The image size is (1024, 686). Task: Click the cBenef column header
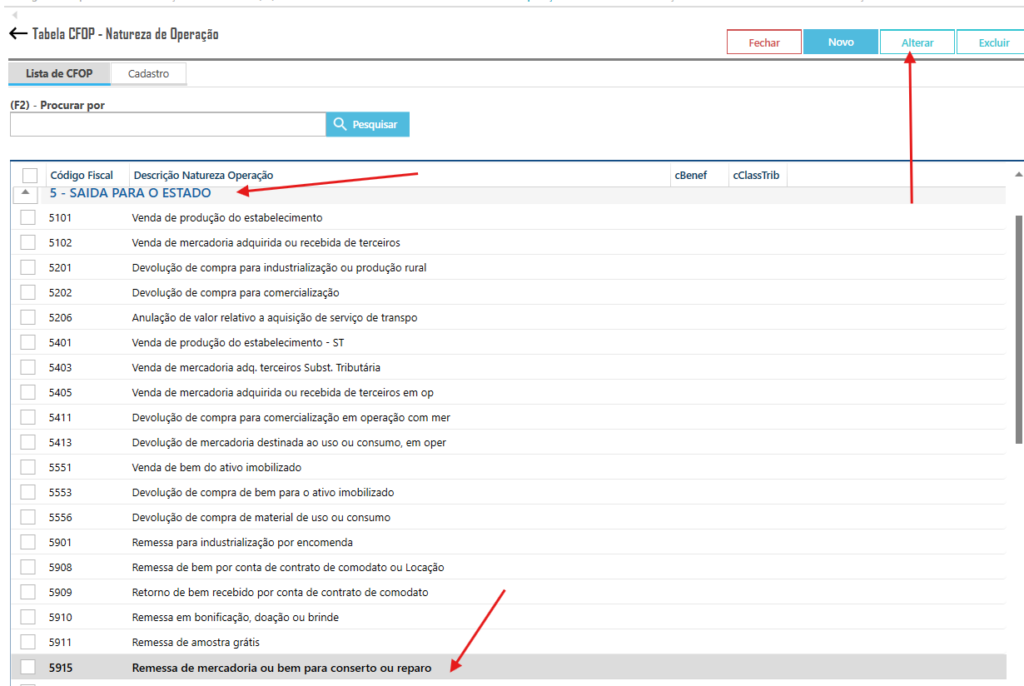(x=690, y=176)
